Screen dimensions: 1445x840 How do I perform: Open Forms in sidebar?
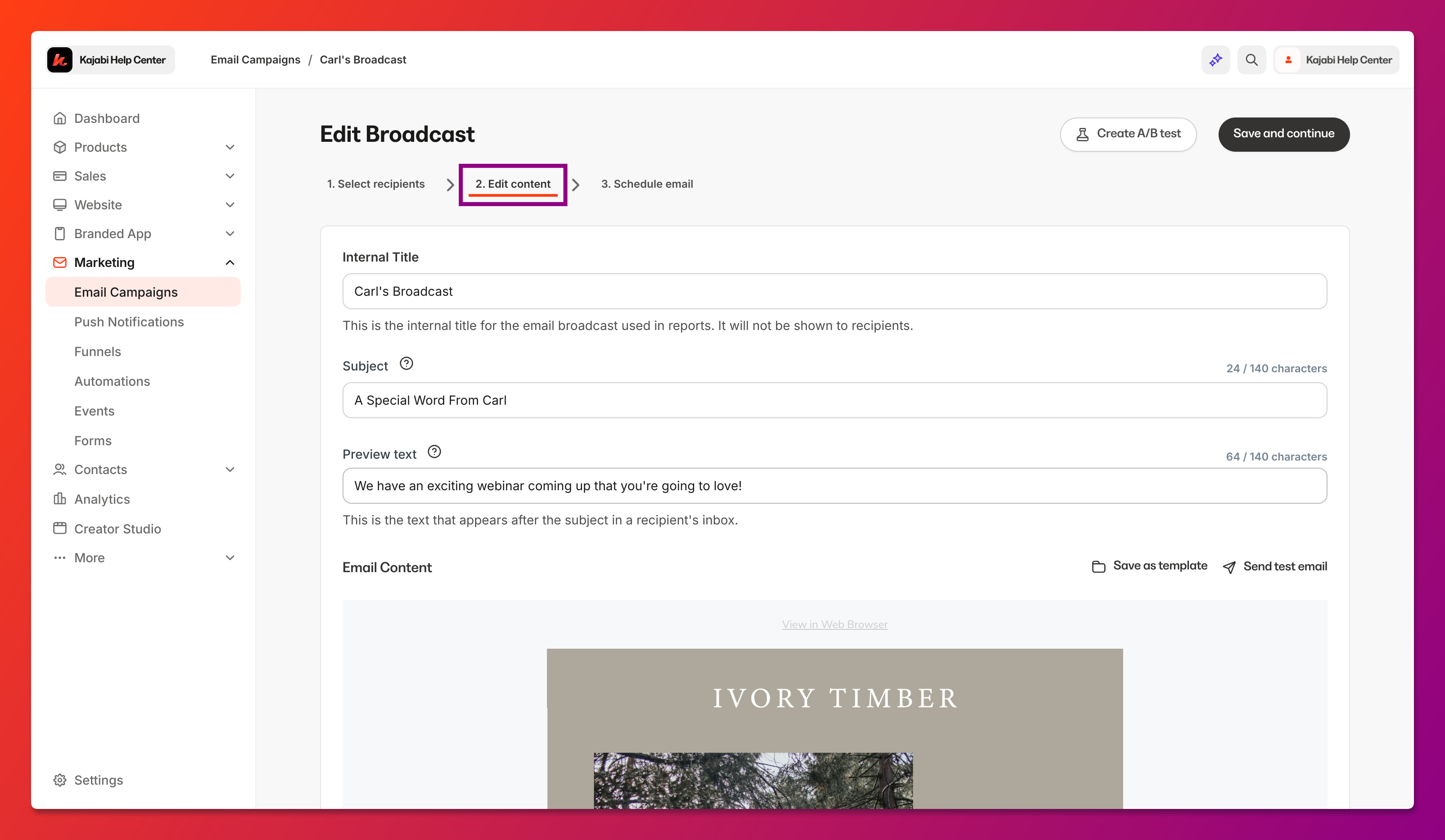pyautogui.click(x=93, y=441)
